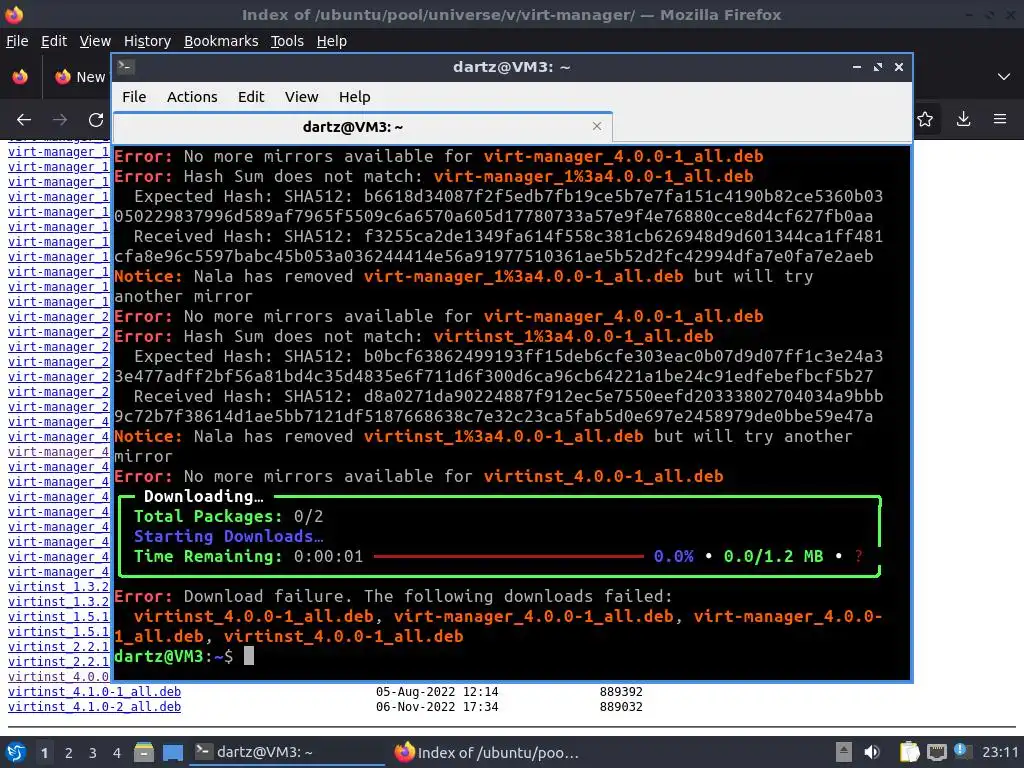Open the terminal File menu
1024x768 pixels.
pyautogui.click(x=134, y=97)
